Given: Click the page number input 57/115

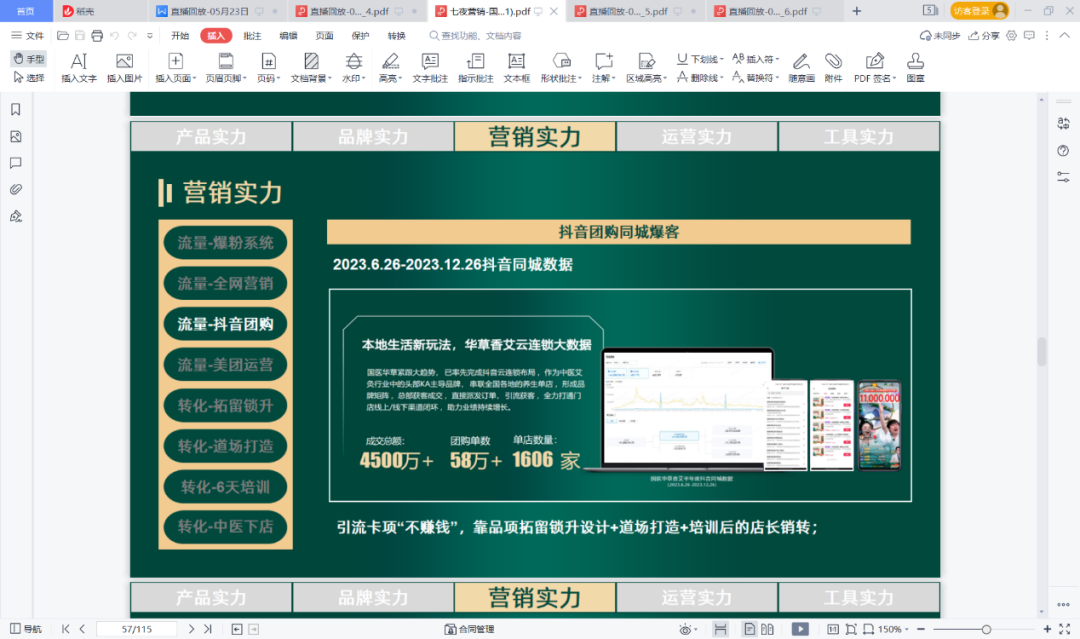Looking at the screenshot, I should coord(136,629).
